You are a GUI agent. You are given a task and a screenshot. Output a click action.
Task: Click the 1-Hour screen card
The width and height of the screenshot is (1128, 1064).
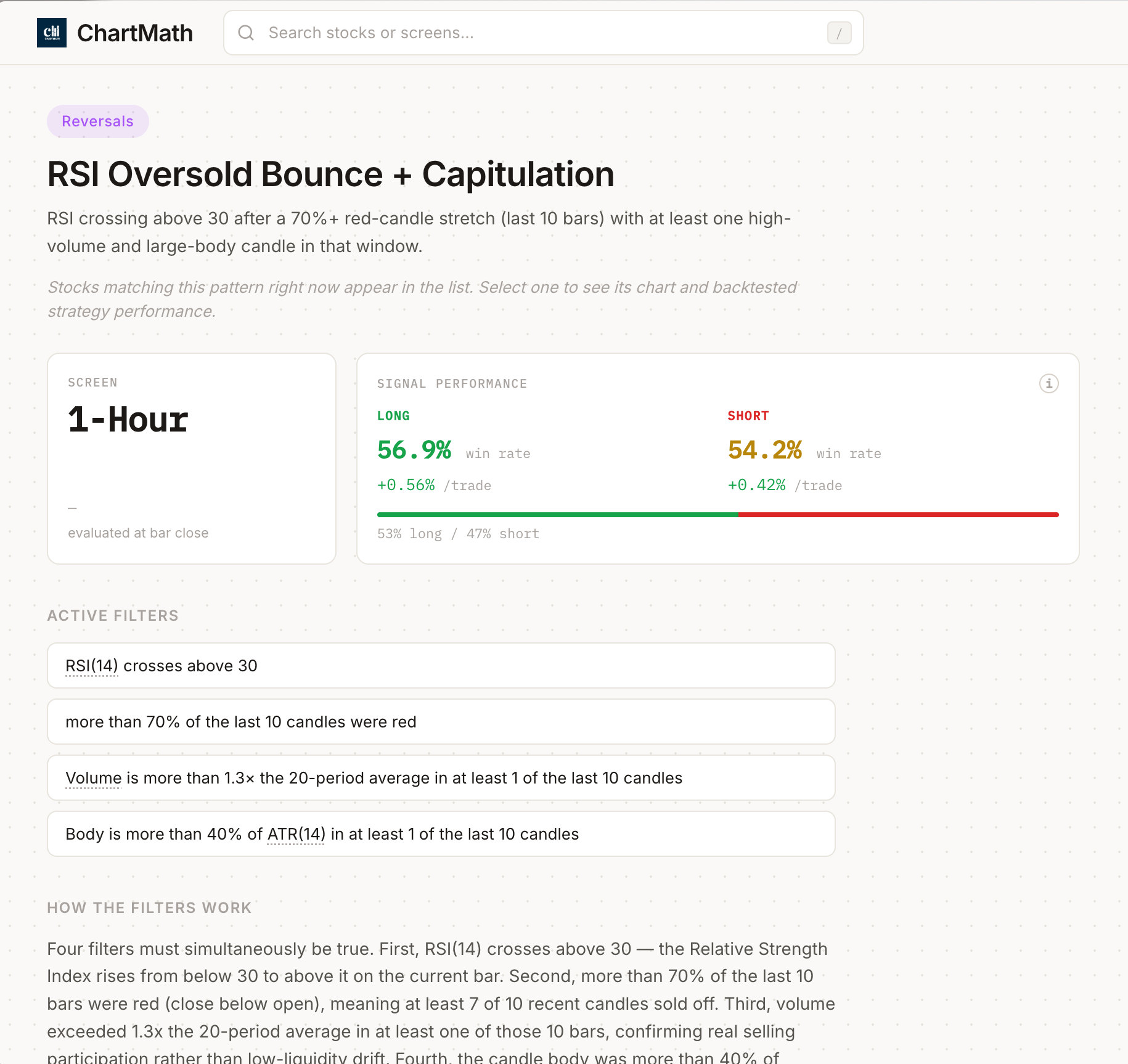(x=192, y=458)
